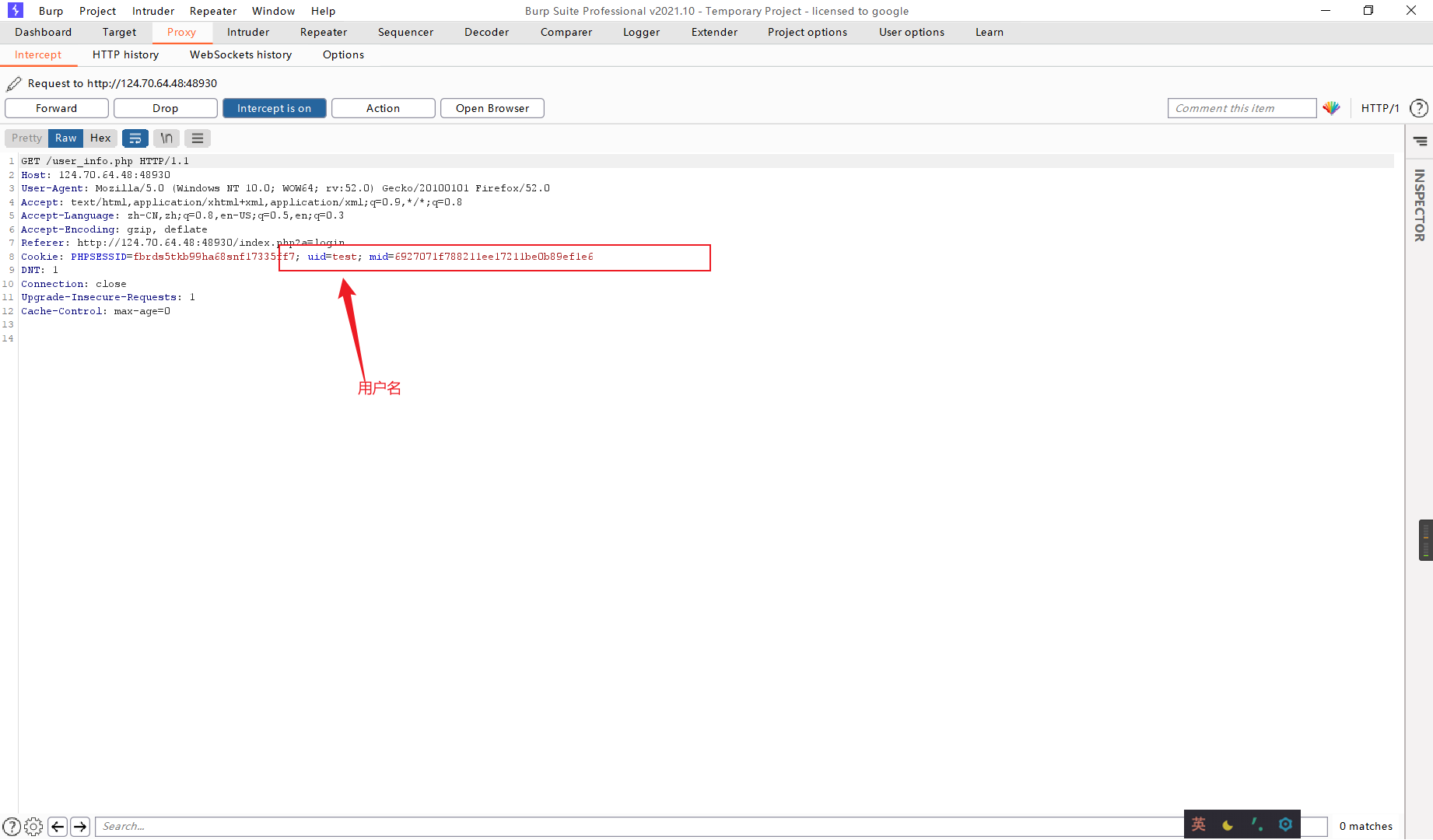Click the Burp Suite logo icon
This screenshot has height=840, width=1433.
(16, 10)
